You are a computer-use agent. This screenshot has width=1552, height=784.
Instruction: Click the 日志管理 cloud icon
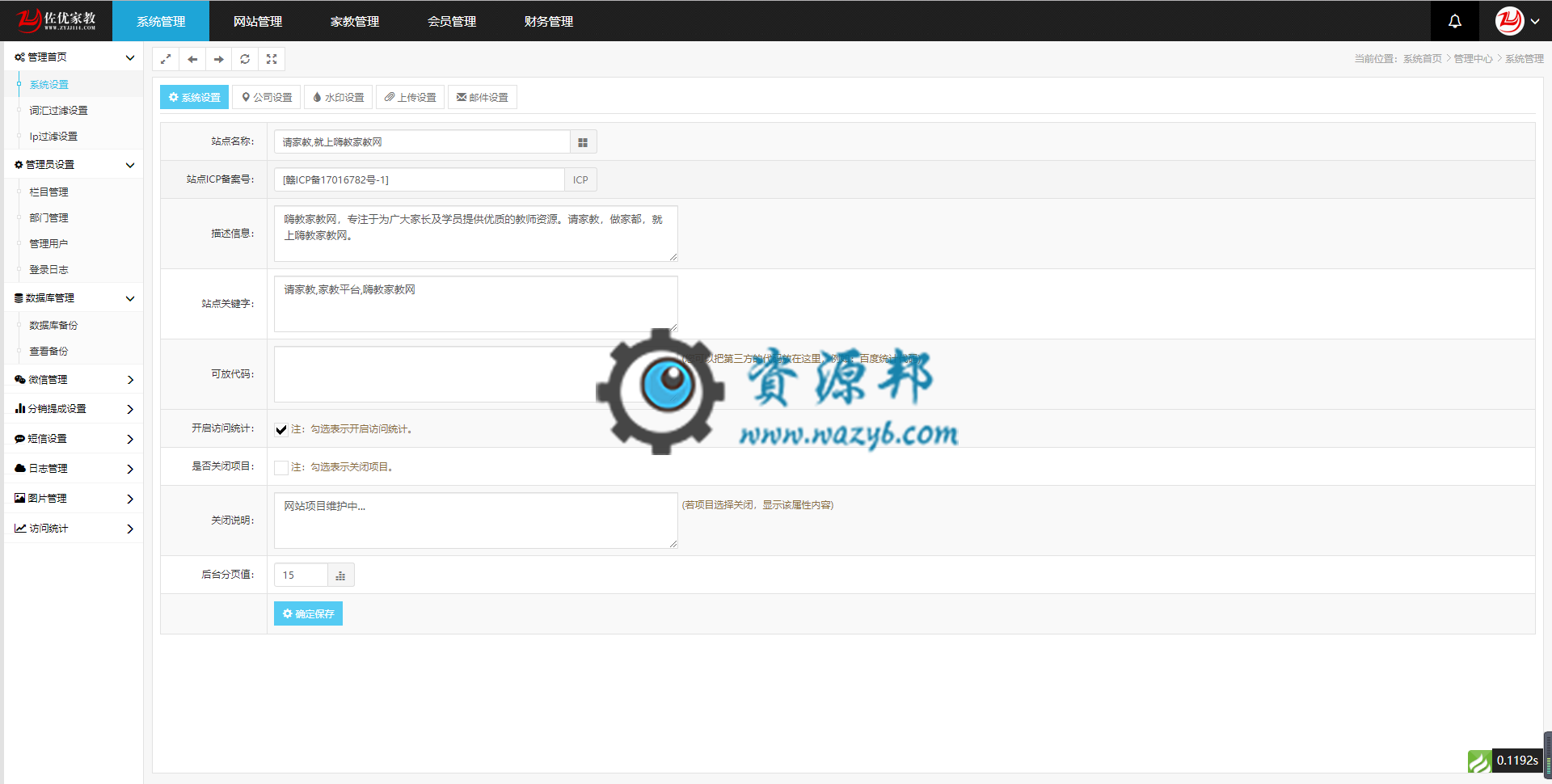pyautogui.click(x=20, y=469)
